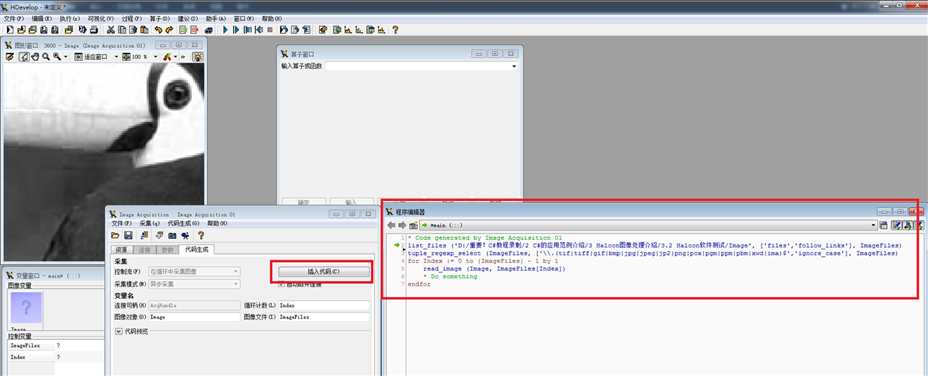Open the 控制流 control flow dropdown
The width and height of the screenshot is (928, 376).
pos(195,271)
